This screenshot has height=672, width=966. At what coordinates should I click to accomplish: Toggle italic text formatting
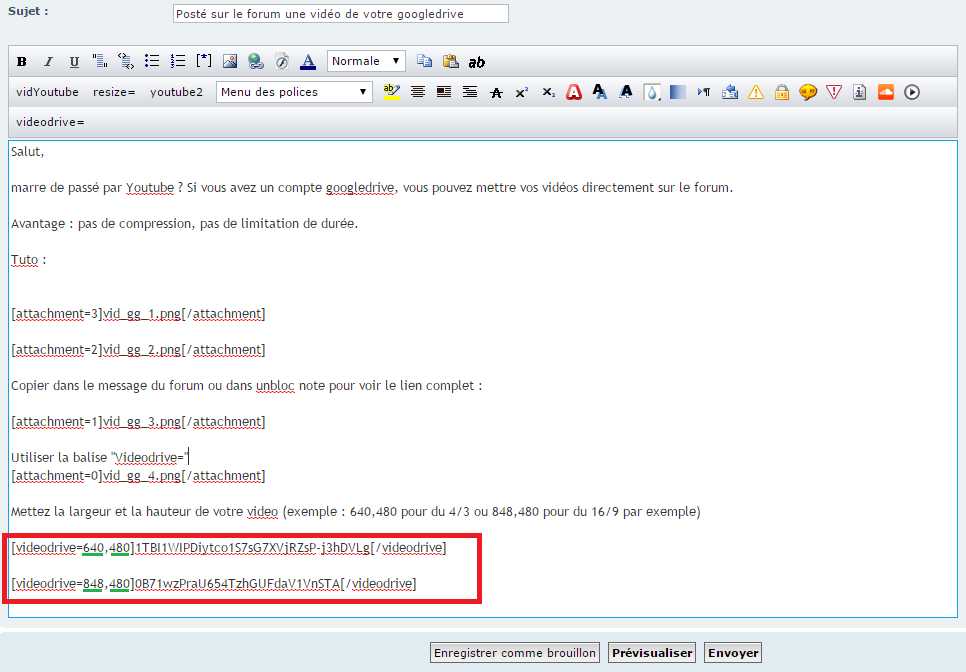tap(48, 62)
